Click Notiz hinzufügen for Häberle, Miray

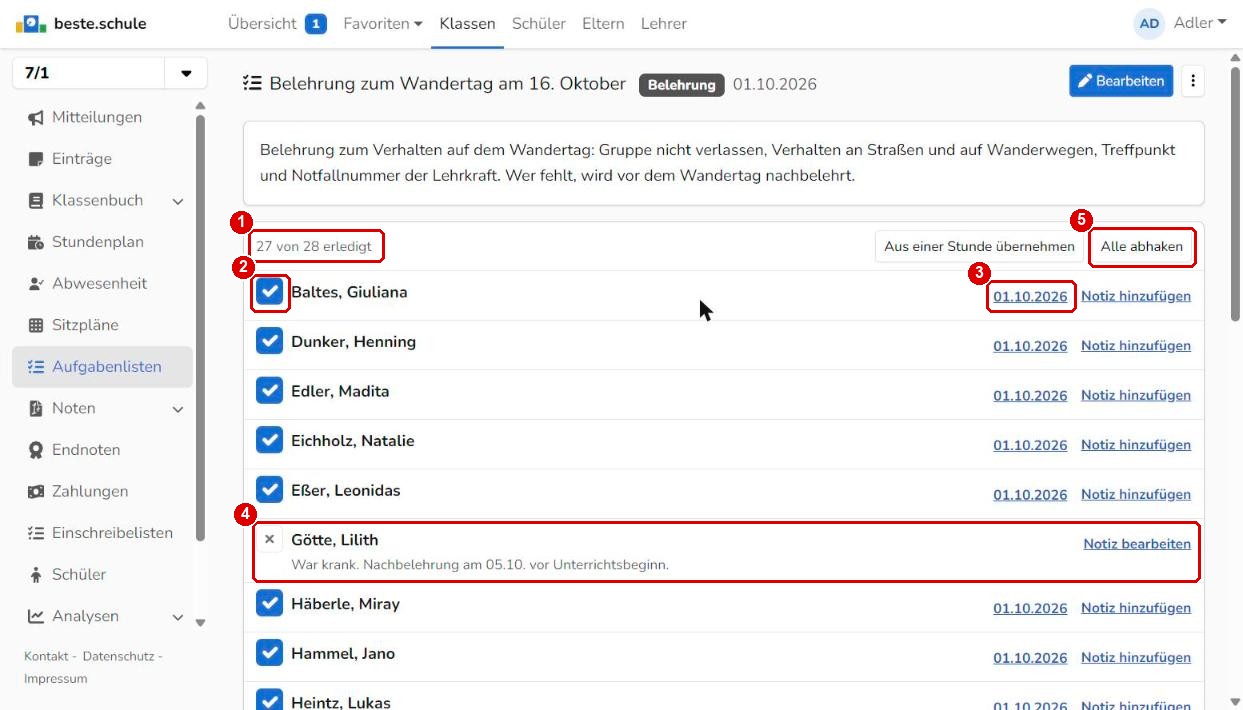1136,608
